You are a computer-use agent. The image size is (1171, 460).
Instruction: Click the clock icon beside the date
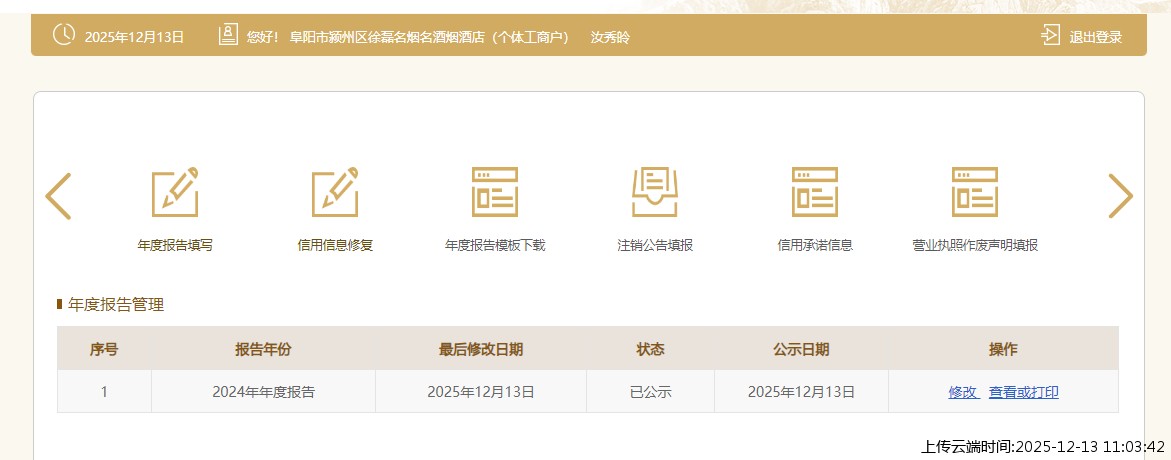click(63, 35)
